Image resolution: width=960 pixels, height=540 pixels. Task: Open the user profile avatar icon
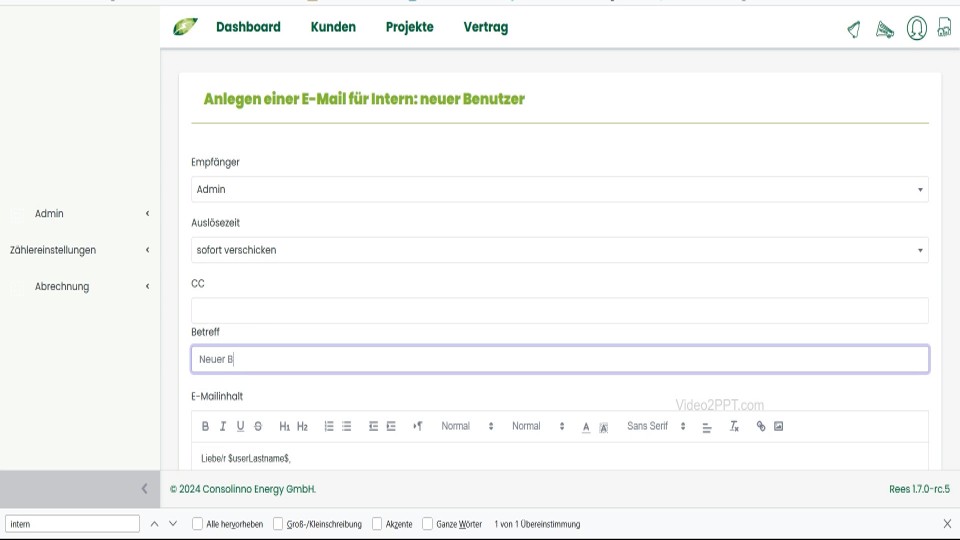pos(917,28)
